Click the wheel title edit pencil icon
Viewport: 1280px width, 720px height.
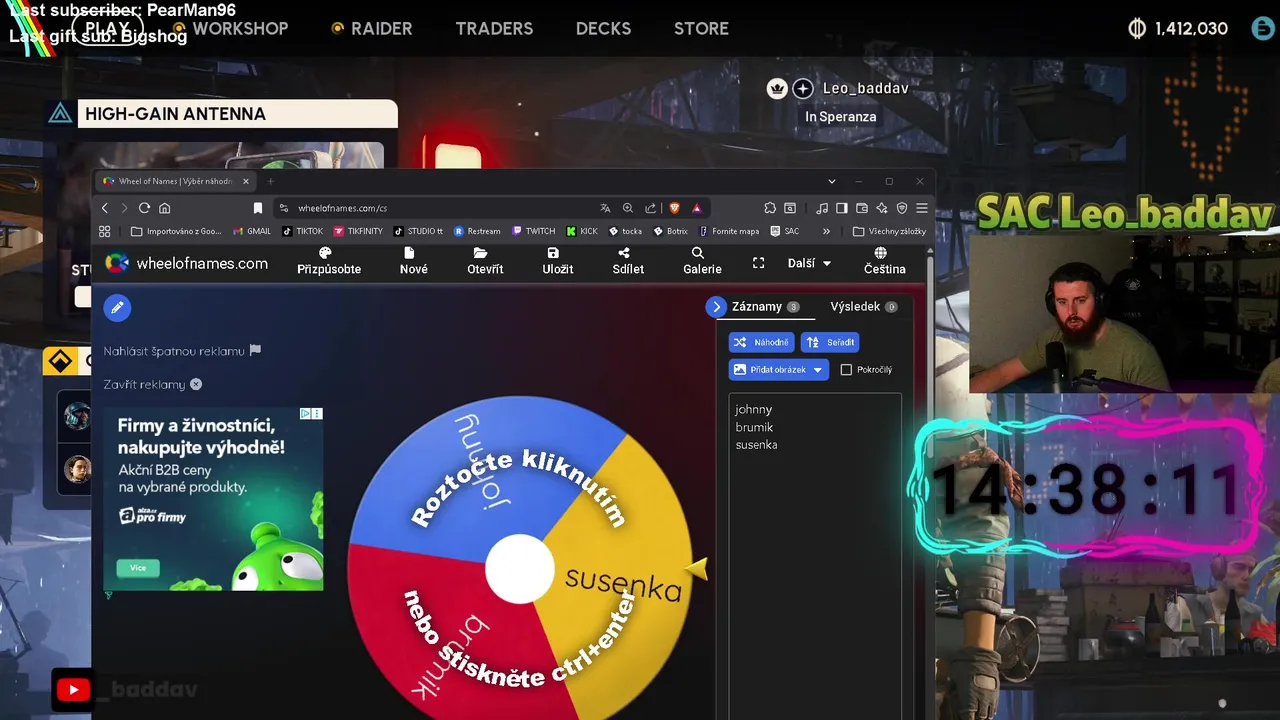[x=117, y=307]
